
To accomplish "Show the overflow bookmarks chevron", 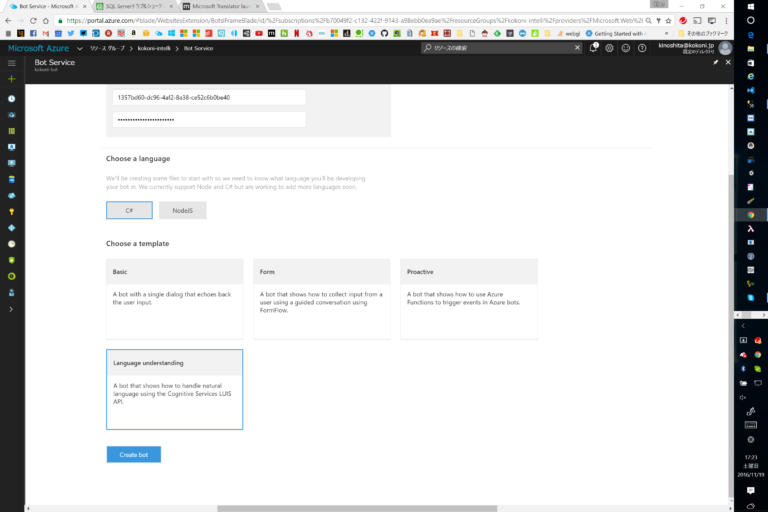I will pyautogui.click(x=666, y=33).
